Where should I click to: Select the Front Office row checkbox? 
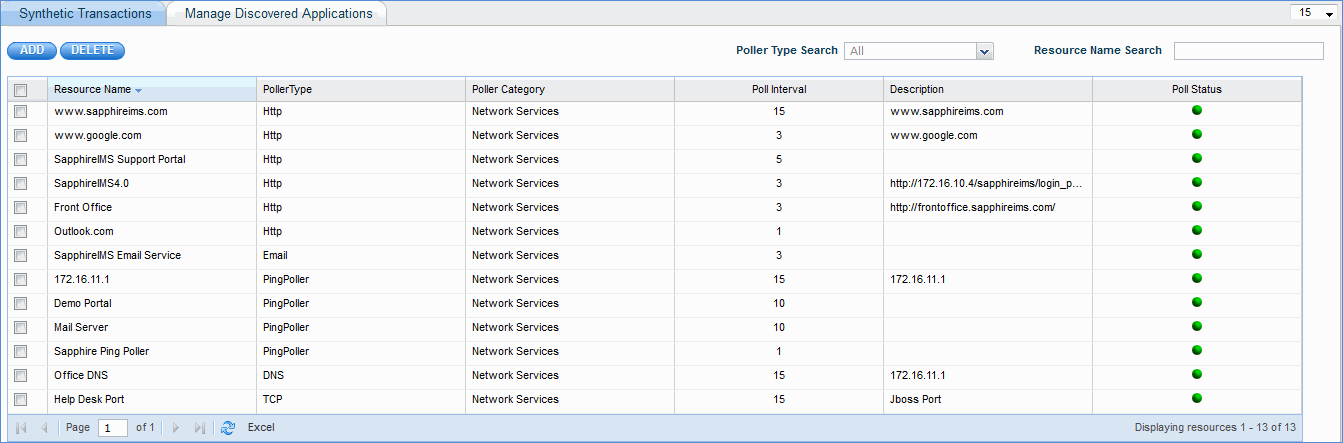pos(21,208)
